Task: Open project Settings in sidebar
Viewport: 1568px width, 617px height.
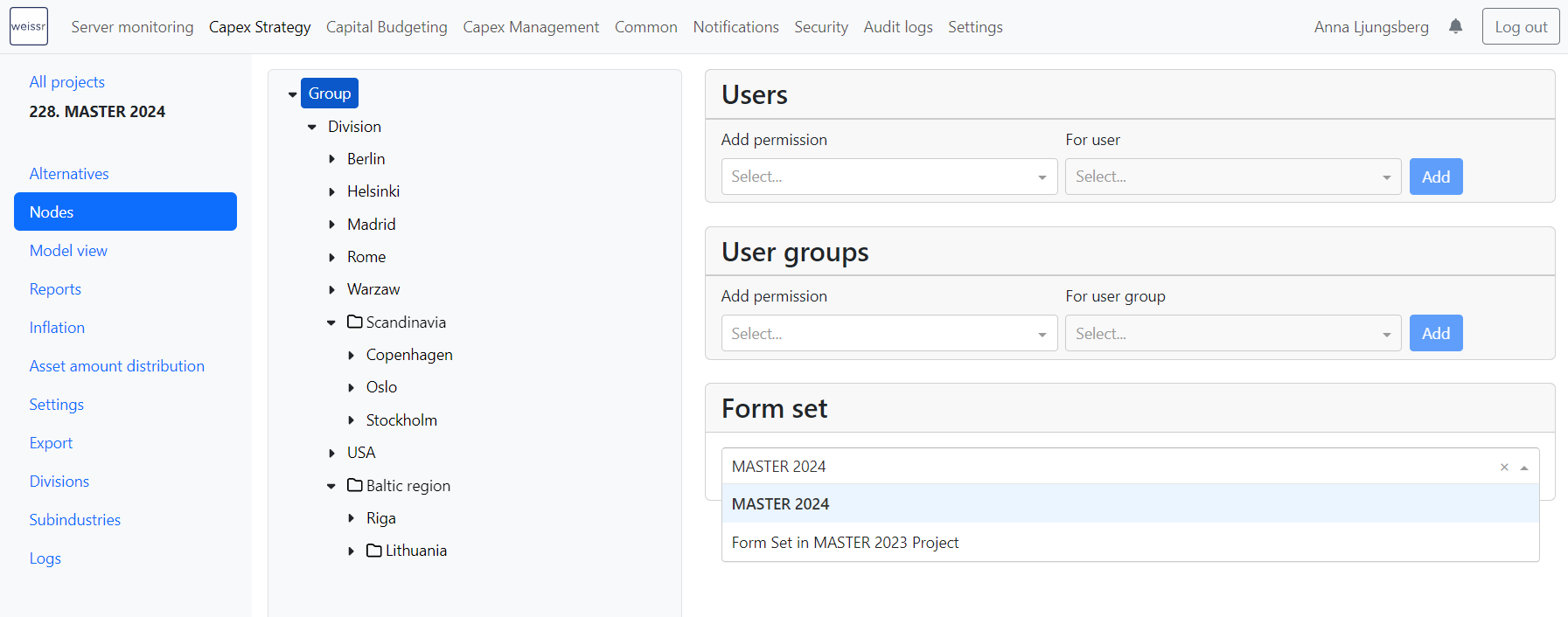Action: tap(57, 404)
